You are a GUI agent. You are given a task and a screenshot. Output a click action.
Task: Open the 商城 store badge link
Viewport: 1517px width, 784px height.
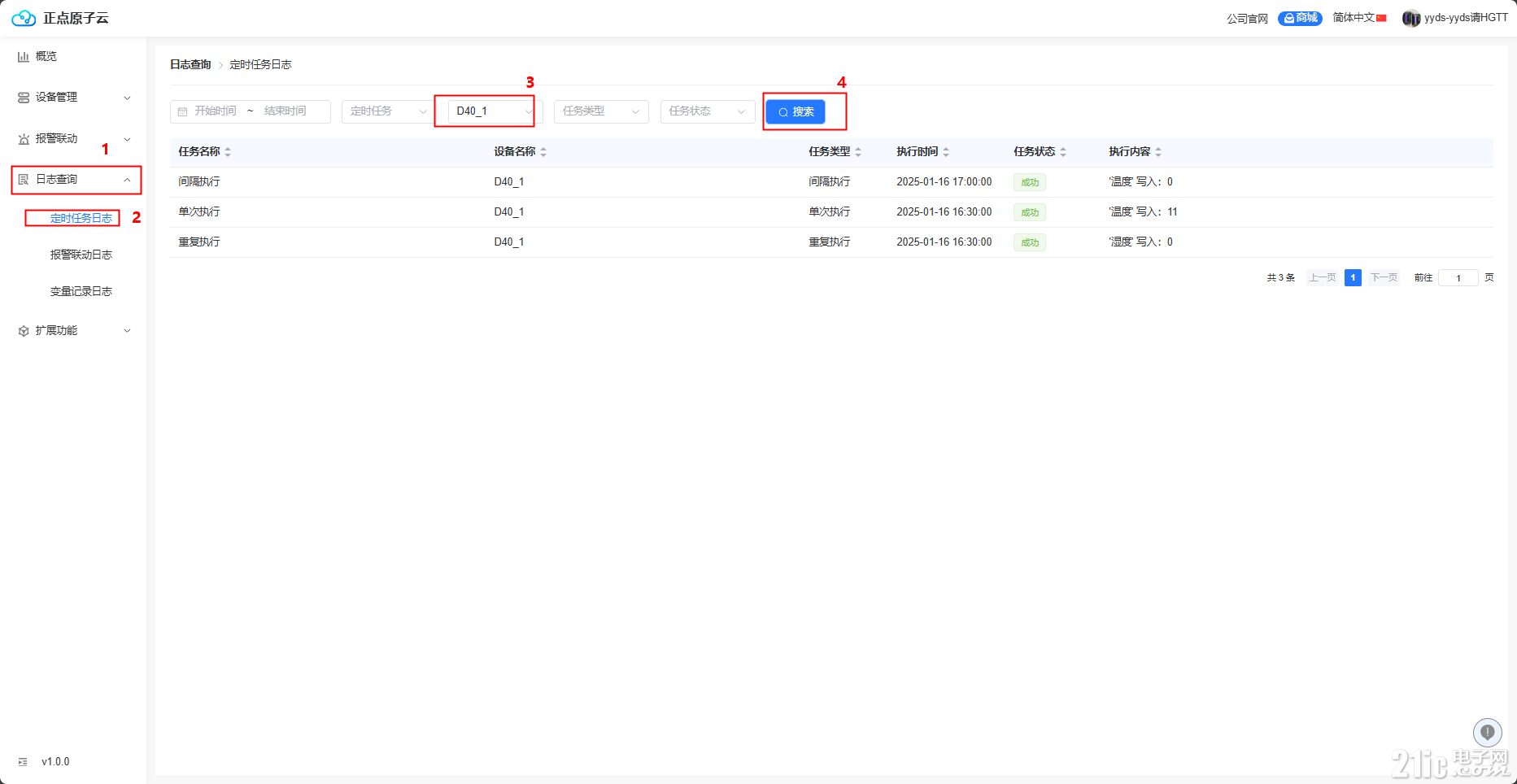1300,18
